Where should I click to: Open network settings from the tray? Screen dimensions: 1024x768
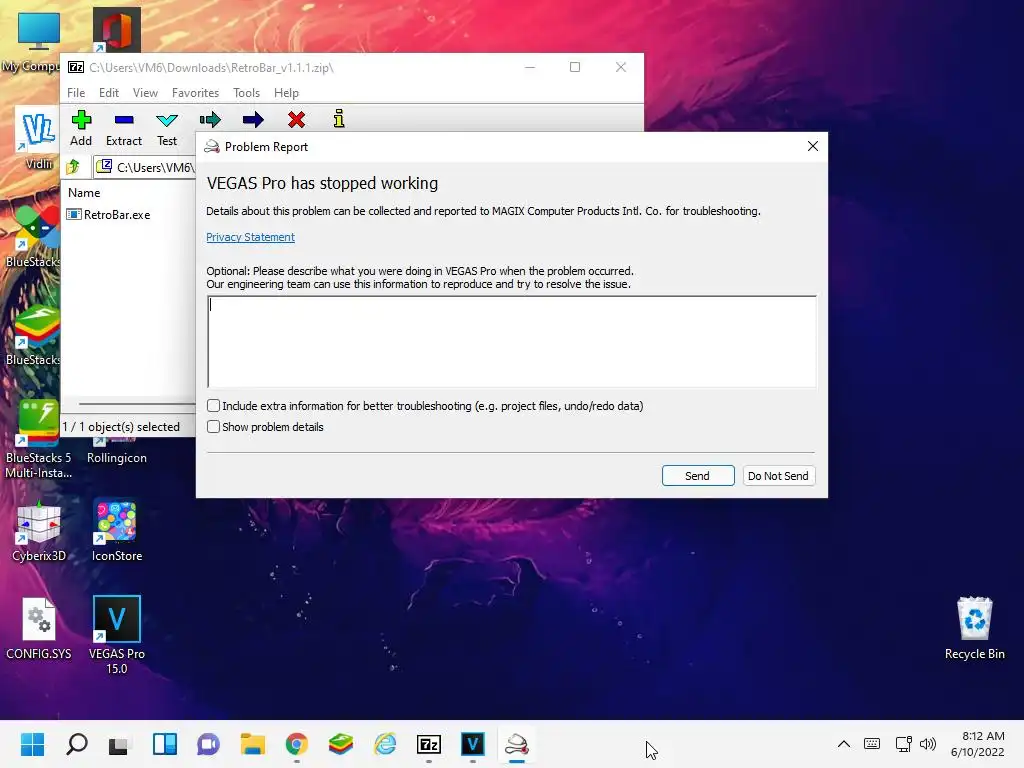pos(904,744)
